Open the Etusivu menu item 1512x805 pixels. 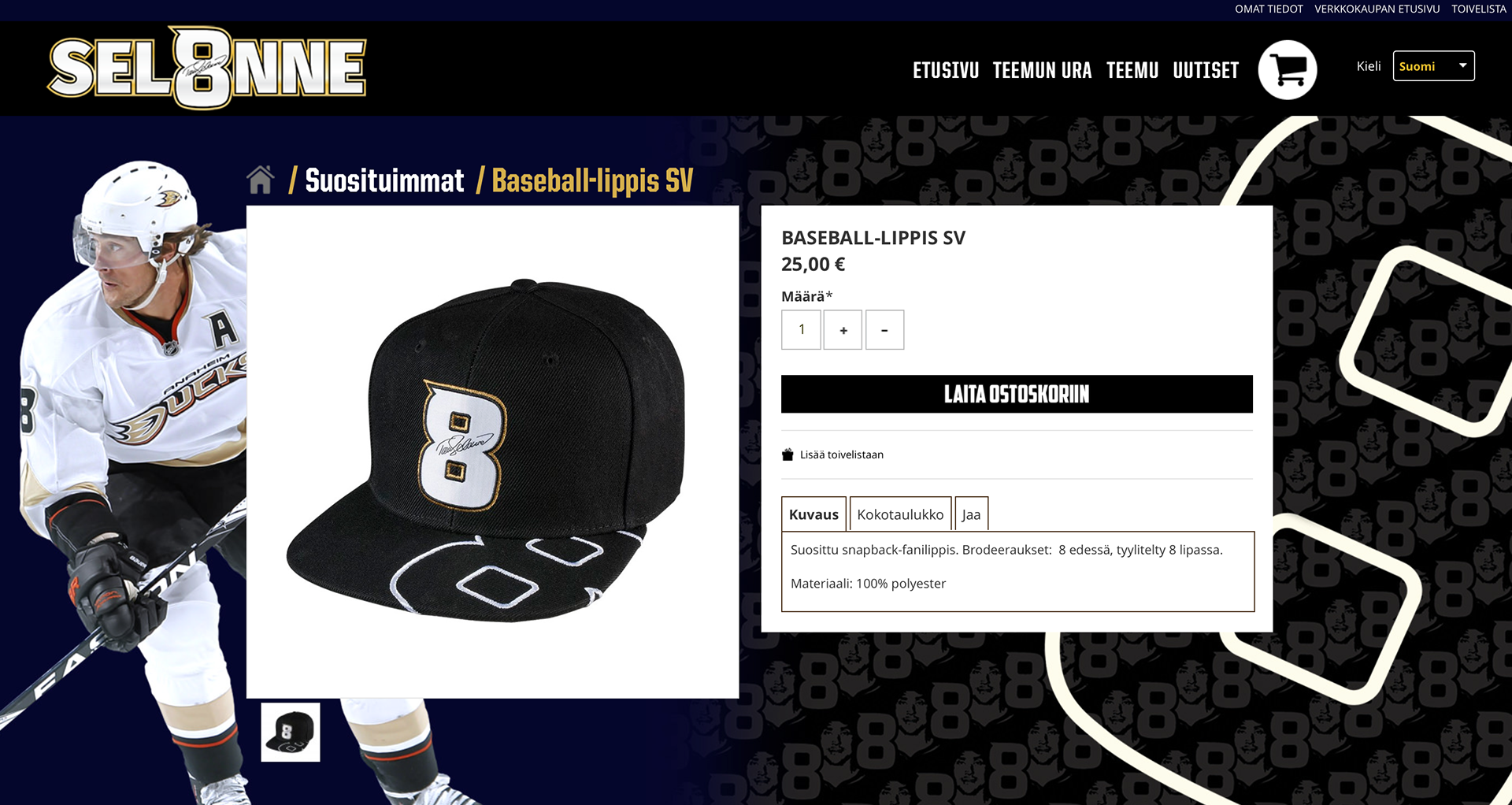(946, 71)
